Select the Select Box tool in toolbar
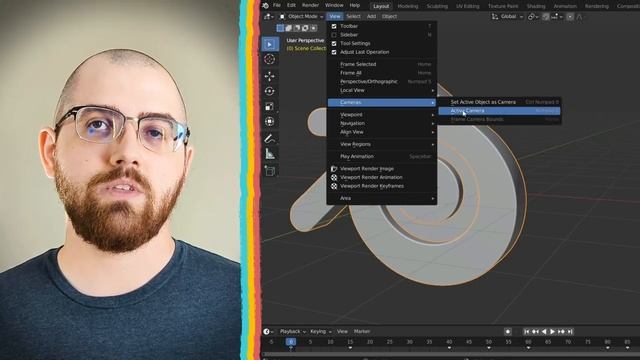The height and width of the screenshot is (360, 640). (269, 44)
